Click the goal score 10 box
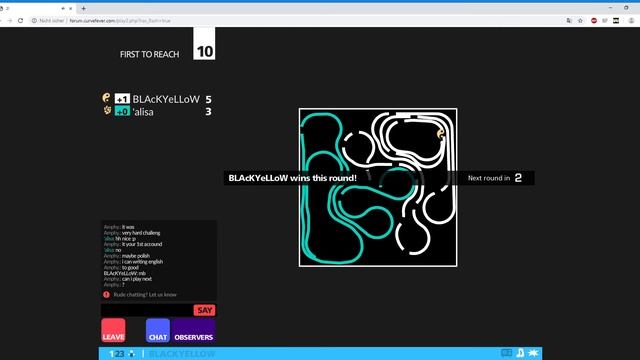This screenshot has width=640, height=360. (x=204, y=44)
